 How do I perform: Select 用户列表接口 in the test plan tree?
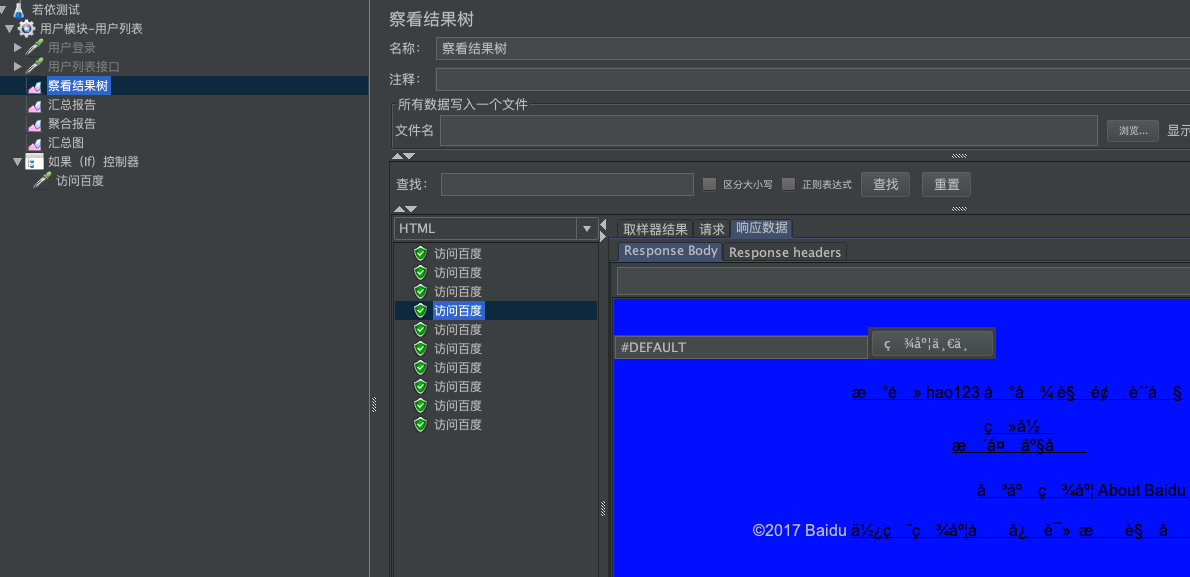pyautogui.click(x=84, y=66)
